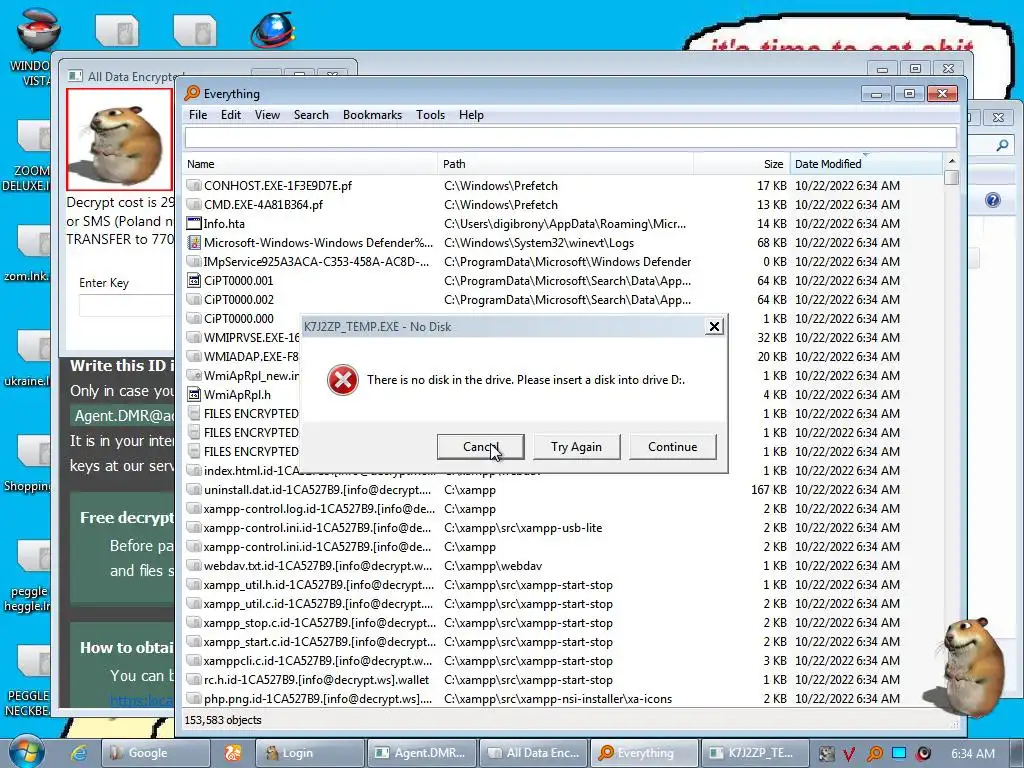Sort results by the Path column header

[x=565, y=164]
